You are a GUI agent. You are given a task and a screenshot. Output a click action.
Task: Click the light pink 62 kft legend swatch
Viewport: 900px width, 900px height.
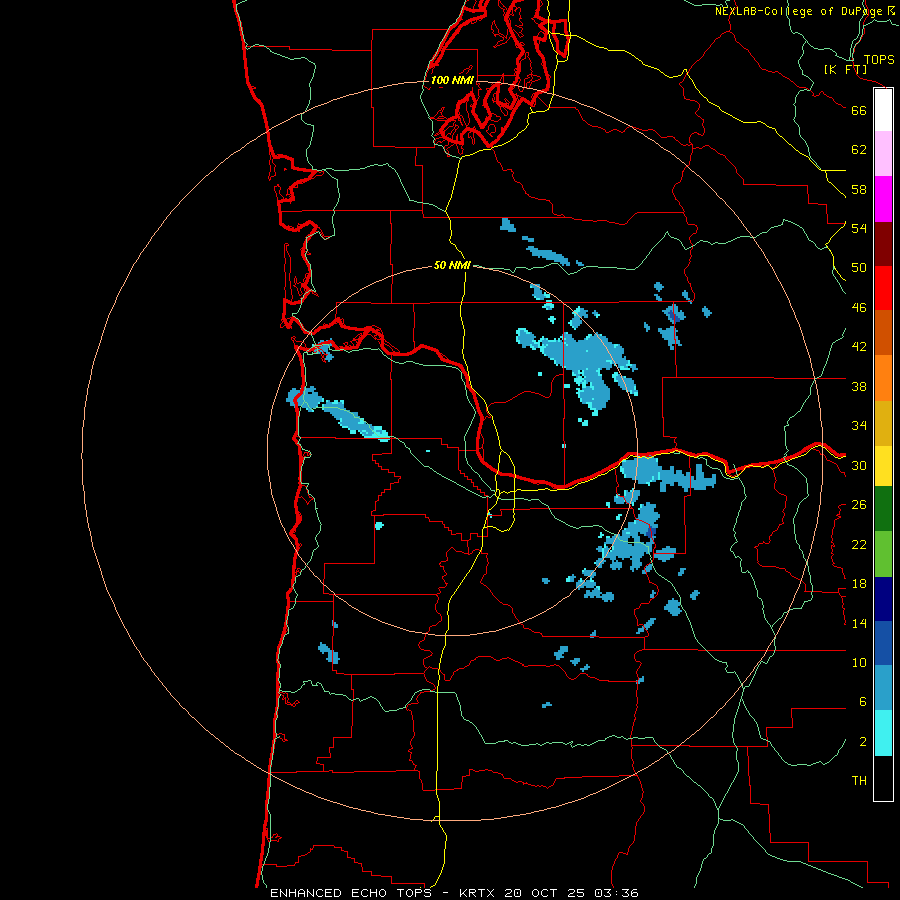[x=883, y=153]
